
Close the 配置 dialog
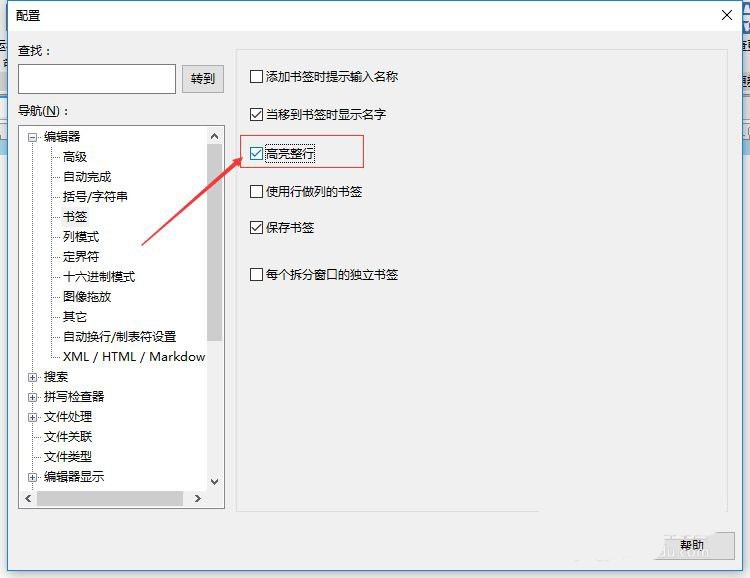pos(727,15)
